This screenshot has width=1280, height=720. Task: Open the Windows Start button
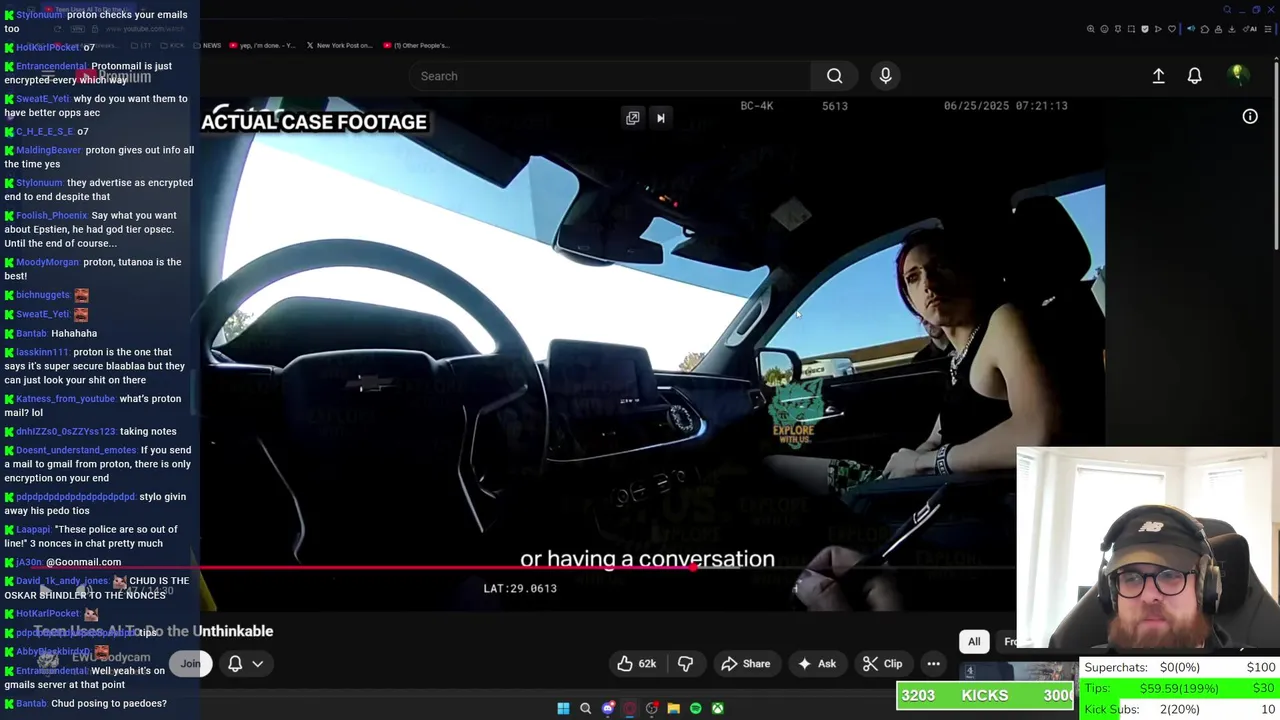(x=563, y=708)
